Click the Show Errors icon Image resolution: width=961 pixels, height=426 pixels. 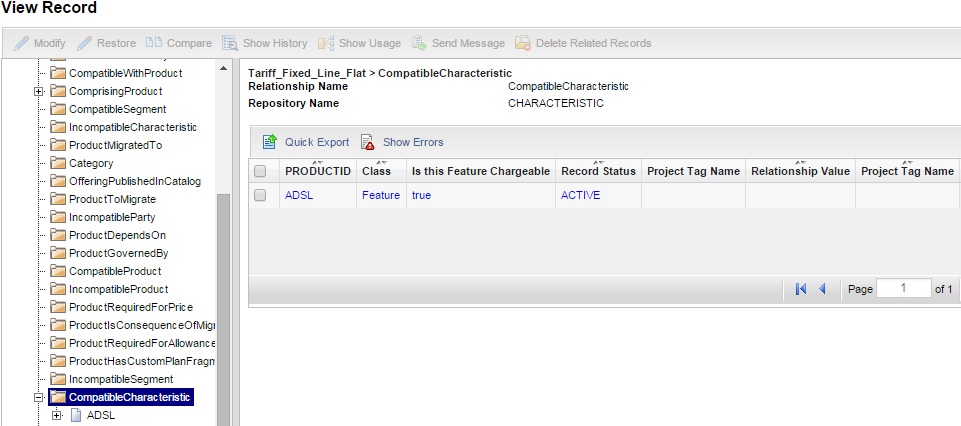pyautogui.click(x=368, y=142)
